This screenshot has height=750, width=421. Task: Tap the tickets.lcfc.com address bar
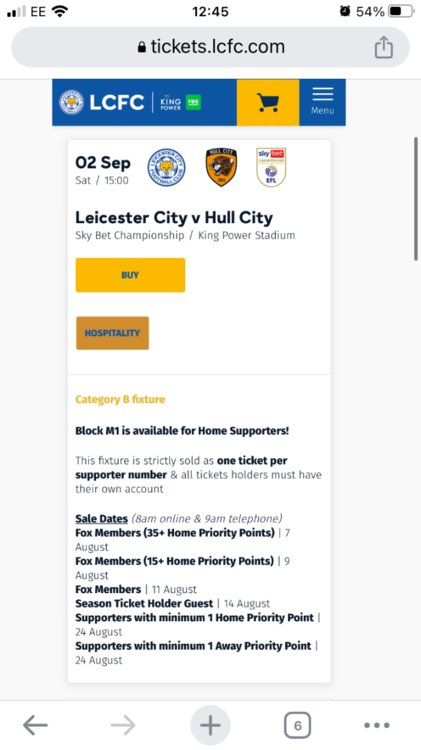coord(210,47)
